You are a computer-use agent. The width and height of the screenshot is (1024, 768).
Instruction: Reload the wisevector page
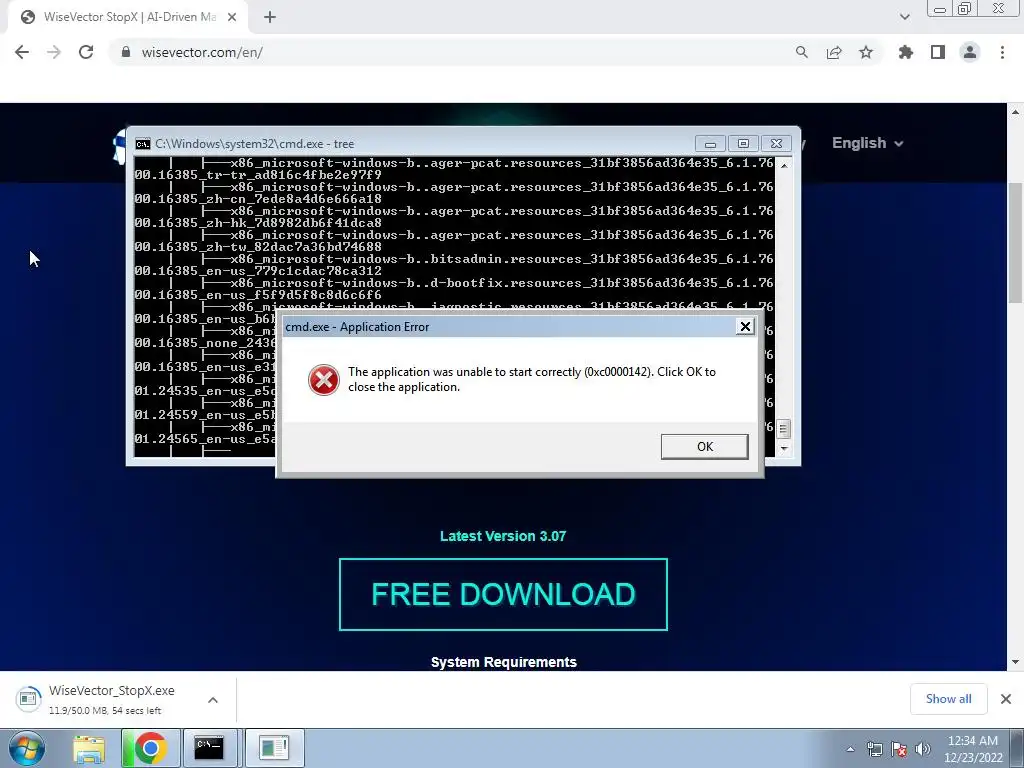[x=86, y=52]
